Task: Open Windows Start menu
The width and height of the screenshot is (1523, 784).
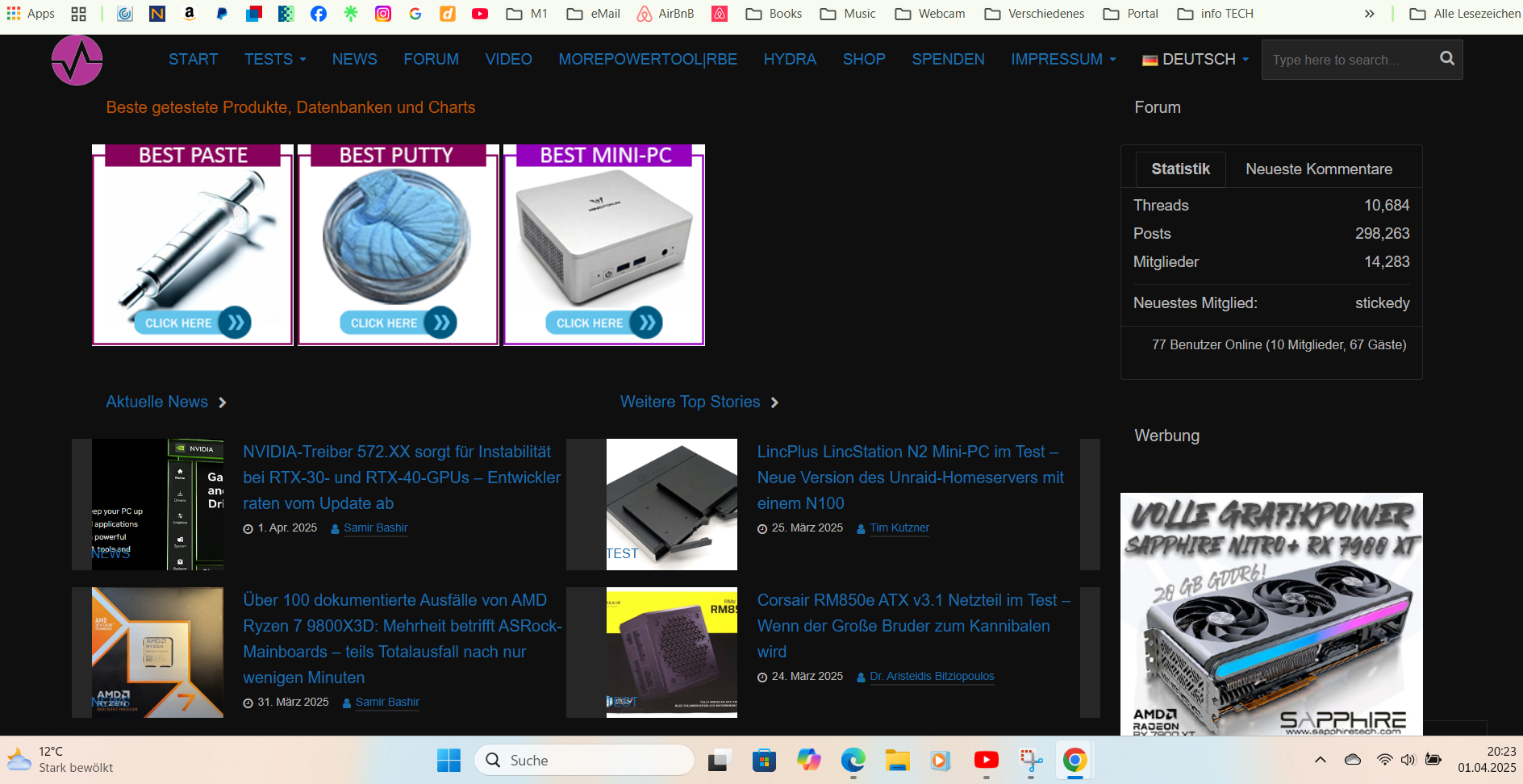Action: point(449,760)
